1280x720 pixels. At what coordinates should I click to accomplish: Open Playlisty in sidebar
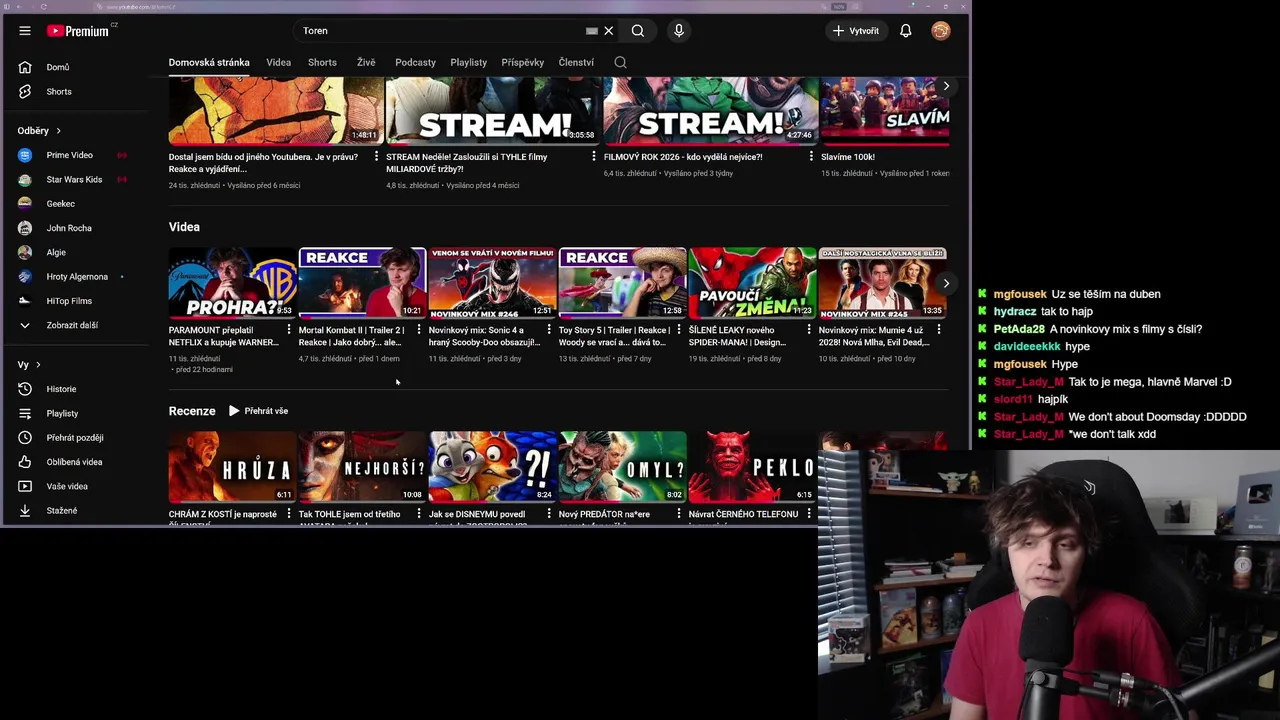(x=62, y=413)
